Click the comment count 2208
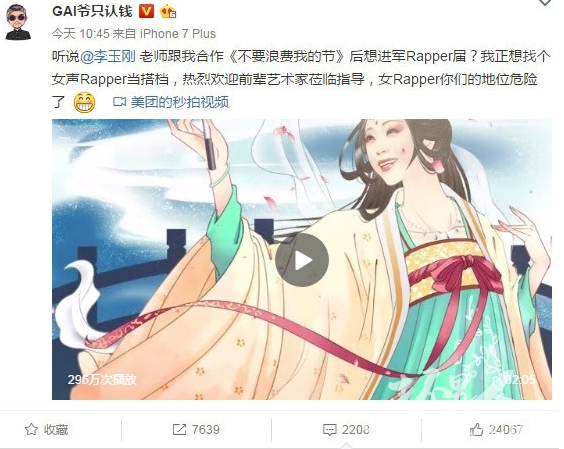Screen dimensions: 564x449 tap(355, 430)
